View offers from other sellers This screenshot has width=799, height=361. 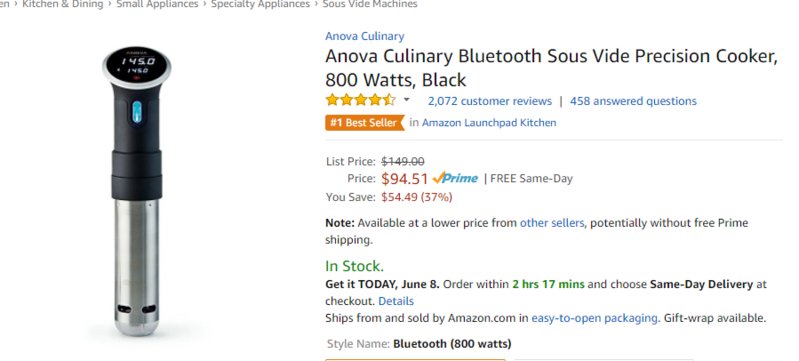click(x=552, y=223)
